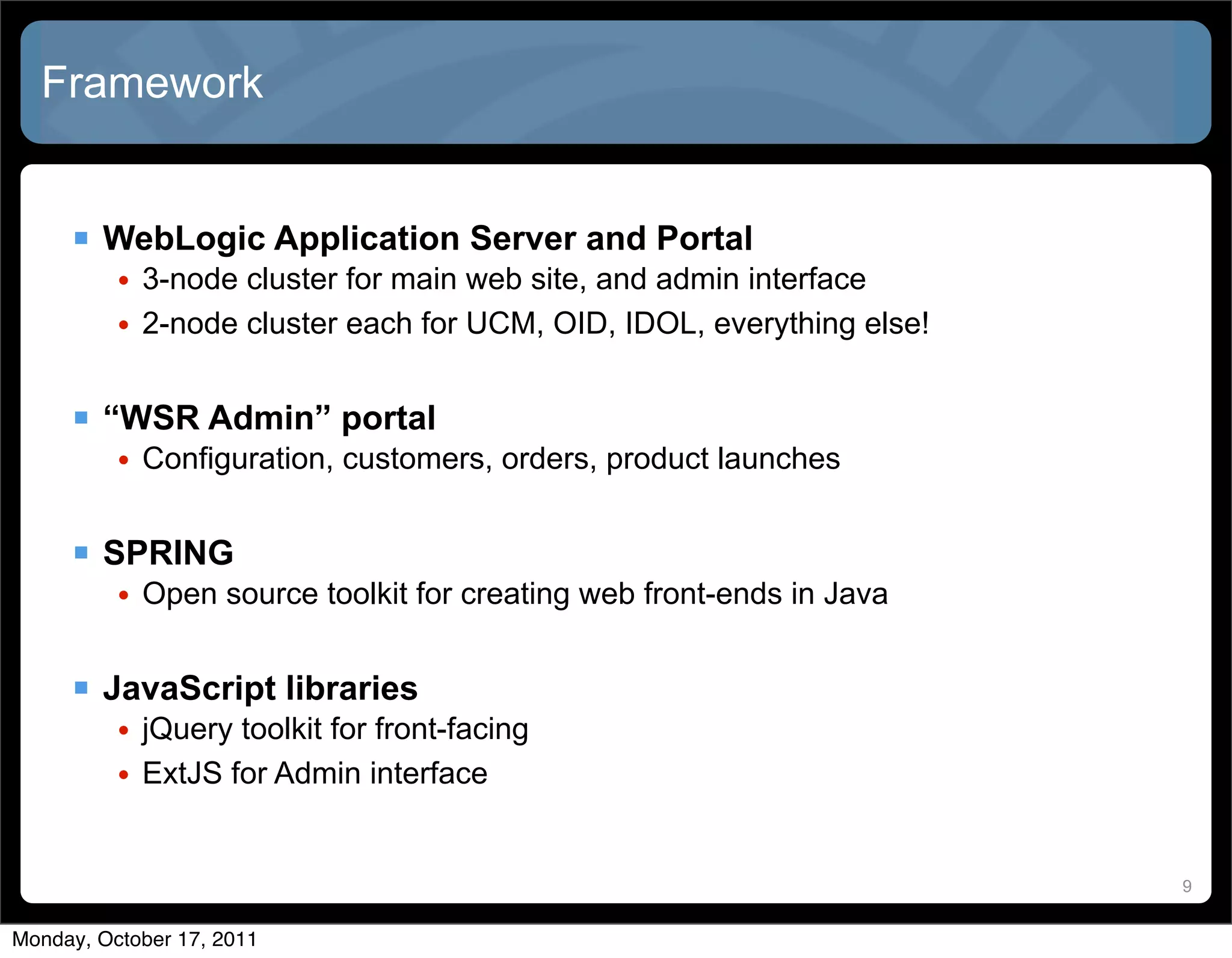Select heading "WSR Admin" portal
The width and height of the screenshot is (1232, 958).
point(269,418)
